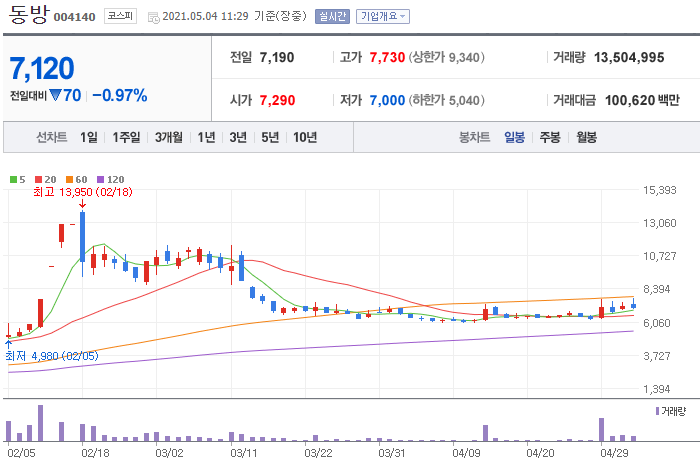Click the blue arrow marking the 02/05 low
700x470 pixels.
[8, 344]
